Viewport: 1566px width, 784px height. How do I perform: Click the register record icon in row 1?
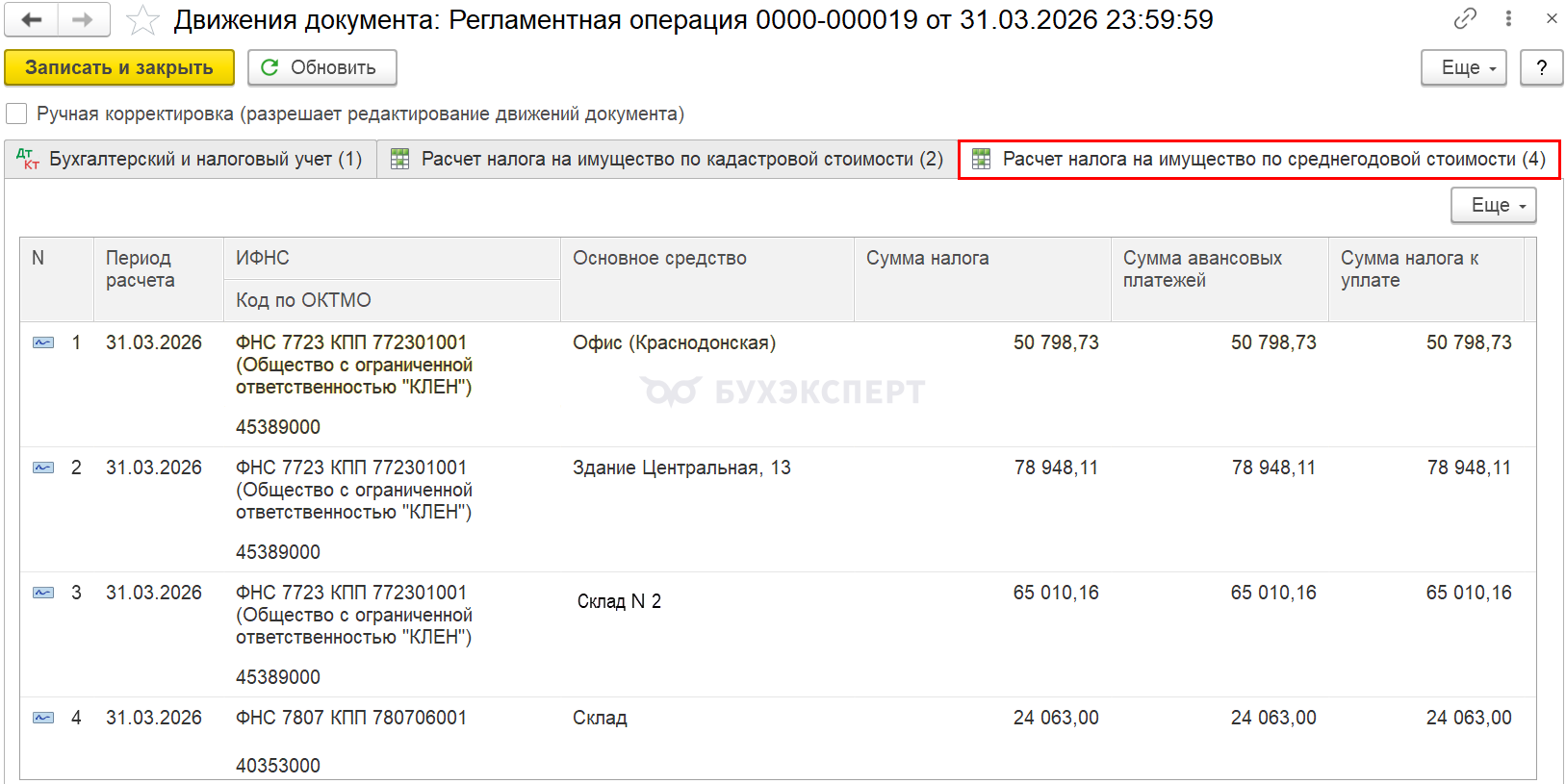pos(43,342)
